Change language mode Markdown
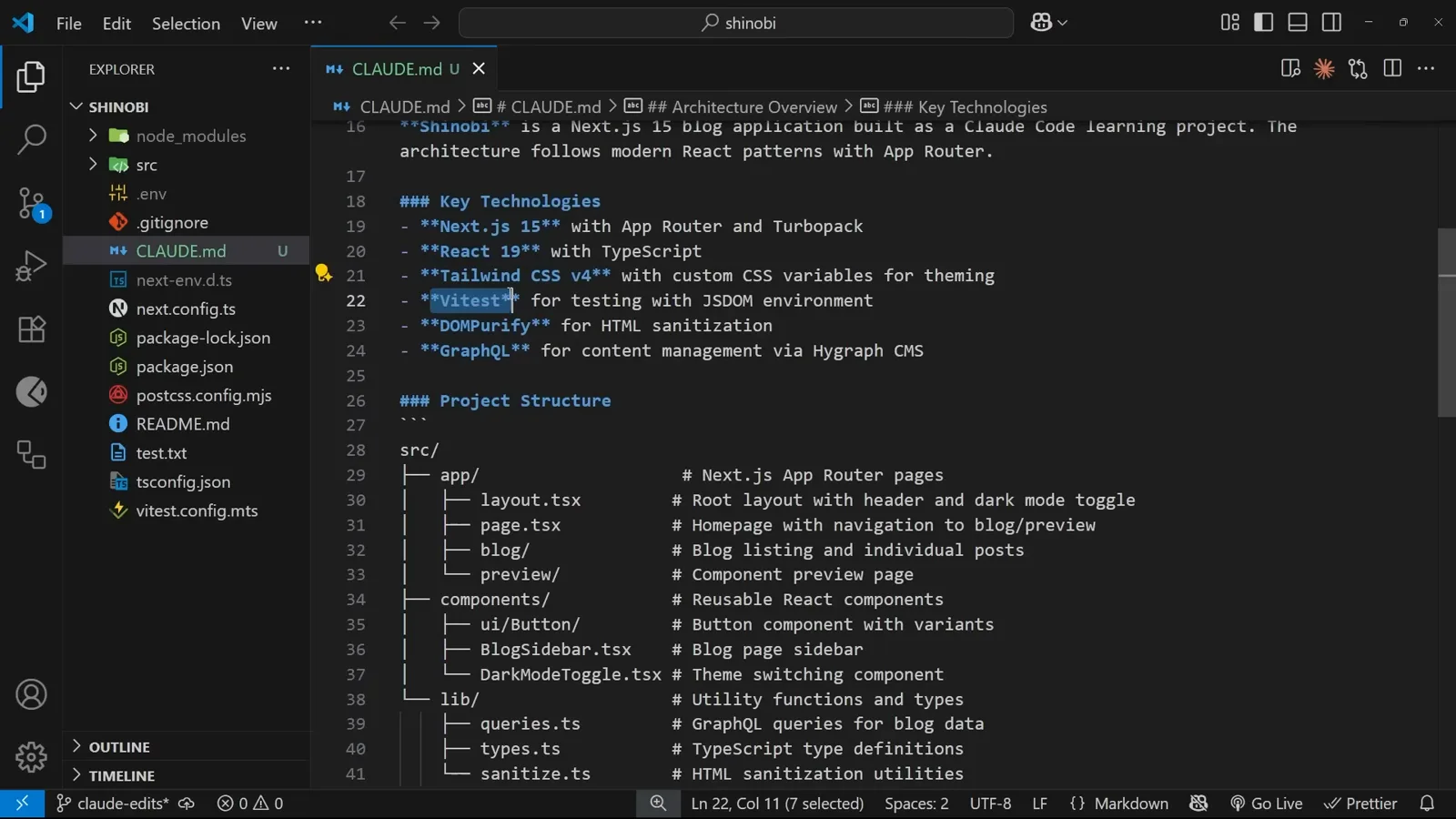 (1118, 804)
